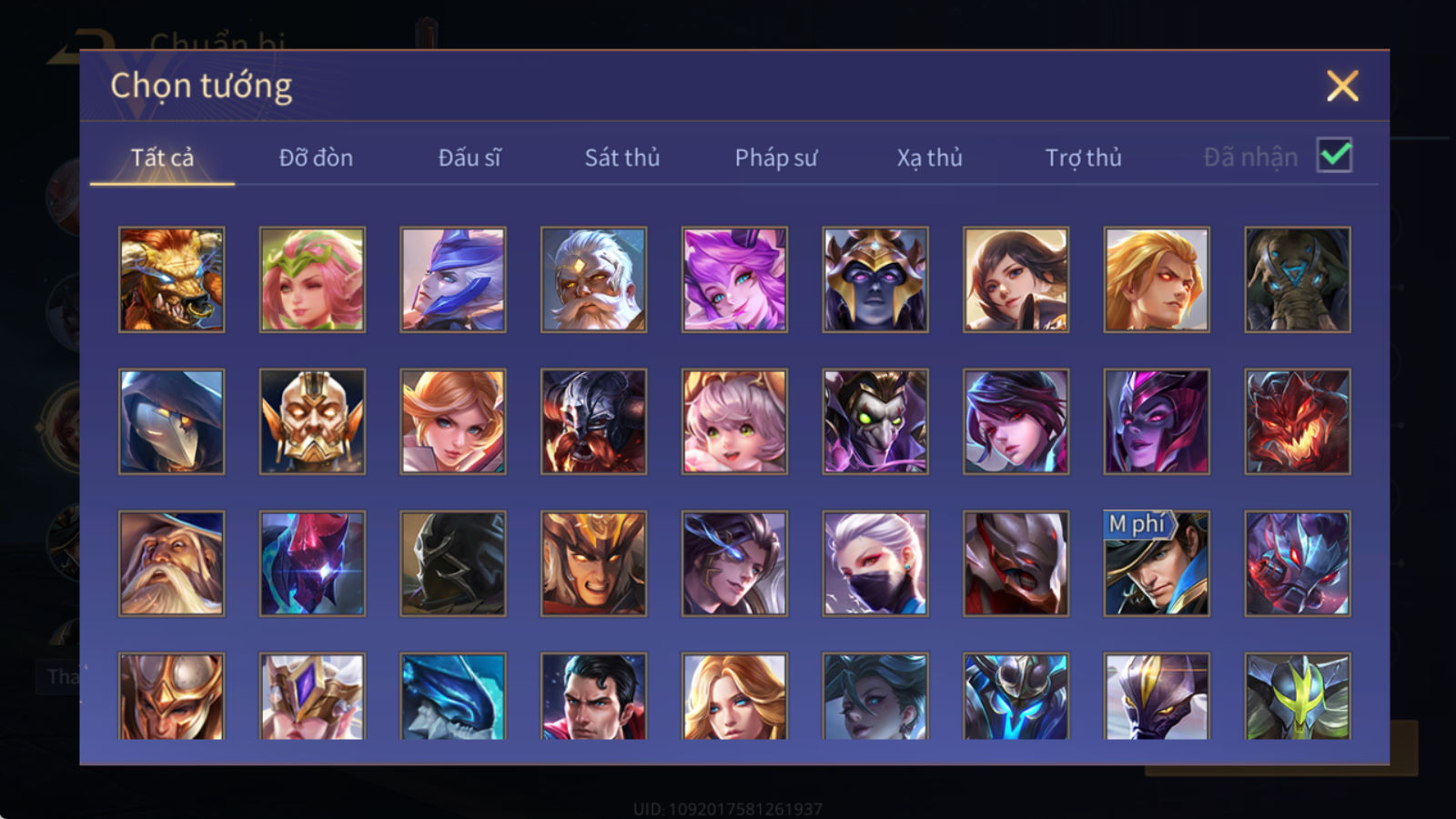Select the Superman hero portrait
The height and width of the screenshot is (819, 1456).
point(593,696)
